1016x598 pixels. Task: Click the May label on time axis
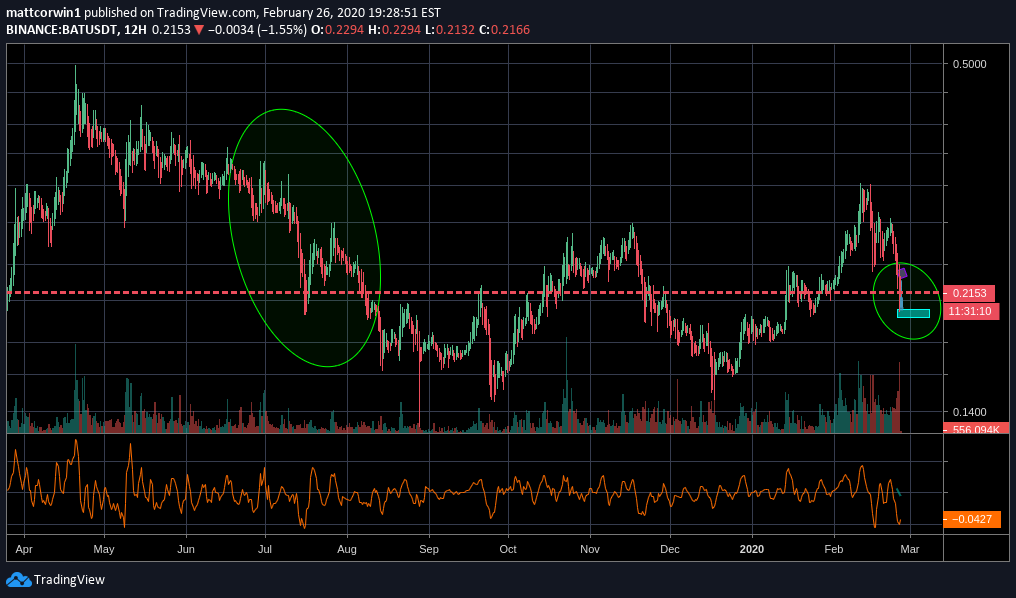point(104,549)
